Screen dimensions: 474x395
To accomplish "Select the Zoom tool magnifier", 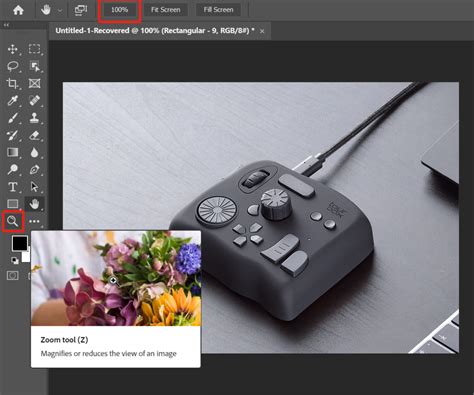I will (13, 221).
